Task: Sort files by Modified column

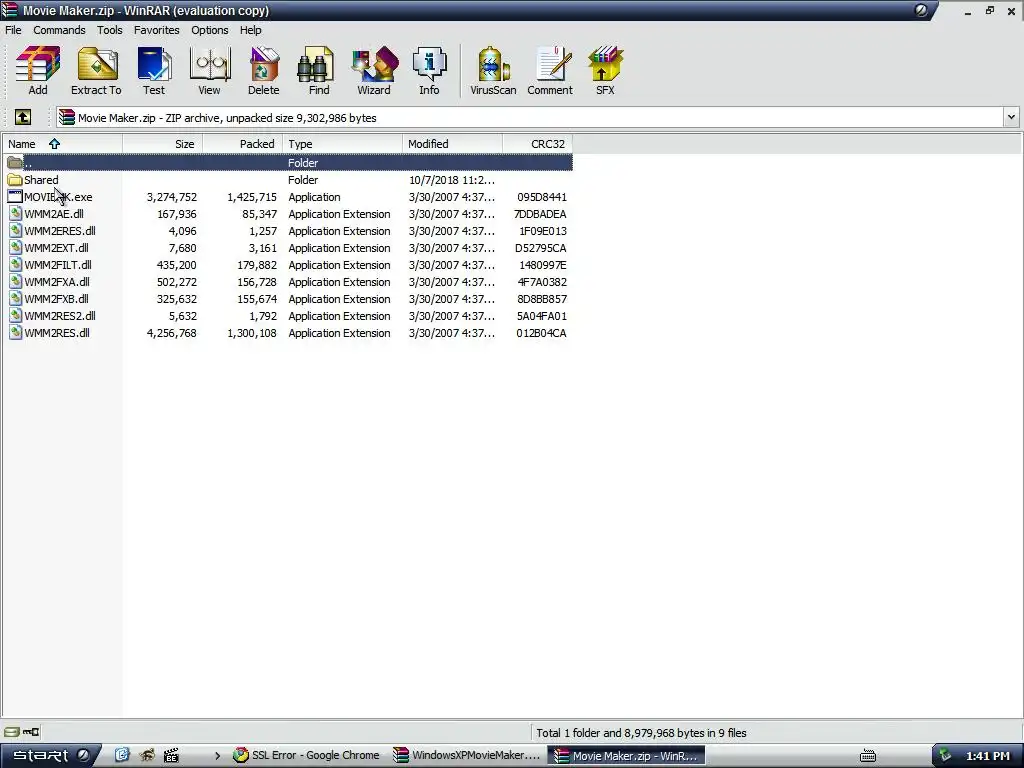Action: coord(453,144)
